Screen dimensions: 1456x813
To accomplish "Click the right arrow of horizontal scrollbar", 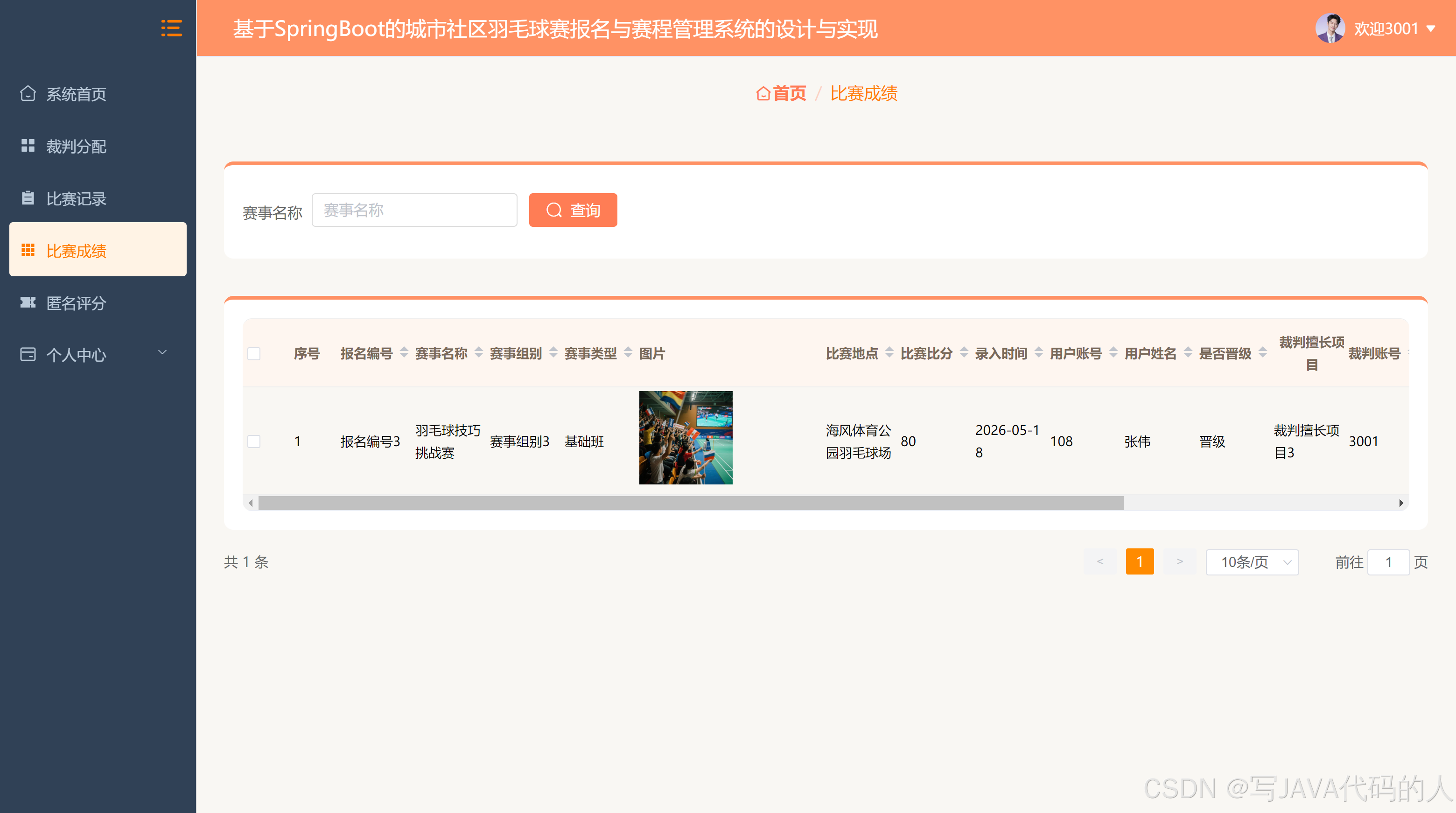I will tap(1401, 503).
